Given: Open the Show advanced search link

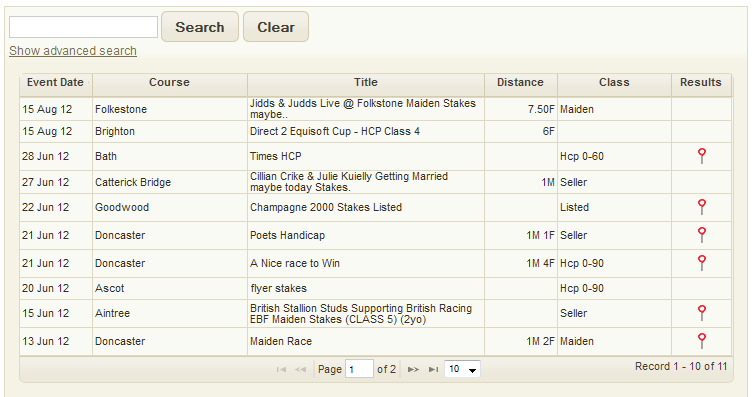Looking at the screenshot, I should click(73, 51).
